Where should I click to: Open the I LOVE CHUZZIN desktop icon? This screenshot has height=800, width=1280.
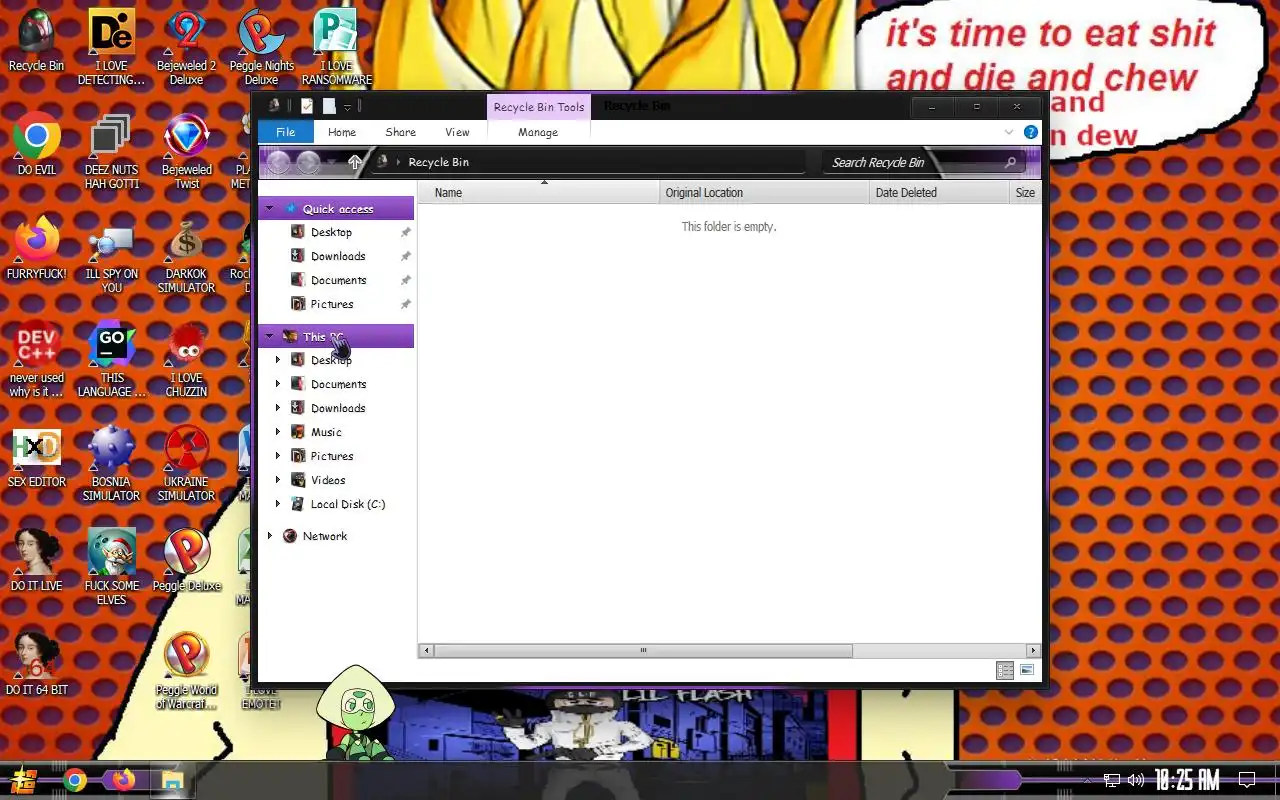(186, 360)
